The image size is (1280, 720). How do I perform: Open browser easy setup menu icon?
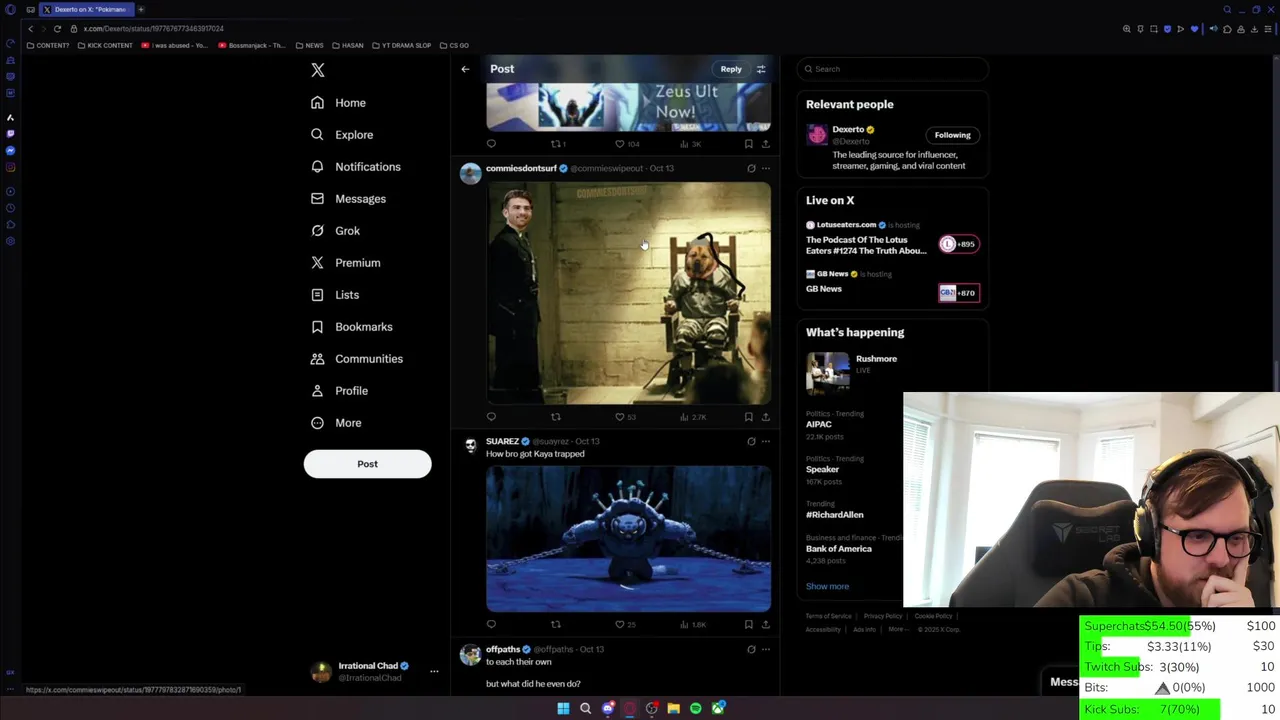tap(1268, 29)
